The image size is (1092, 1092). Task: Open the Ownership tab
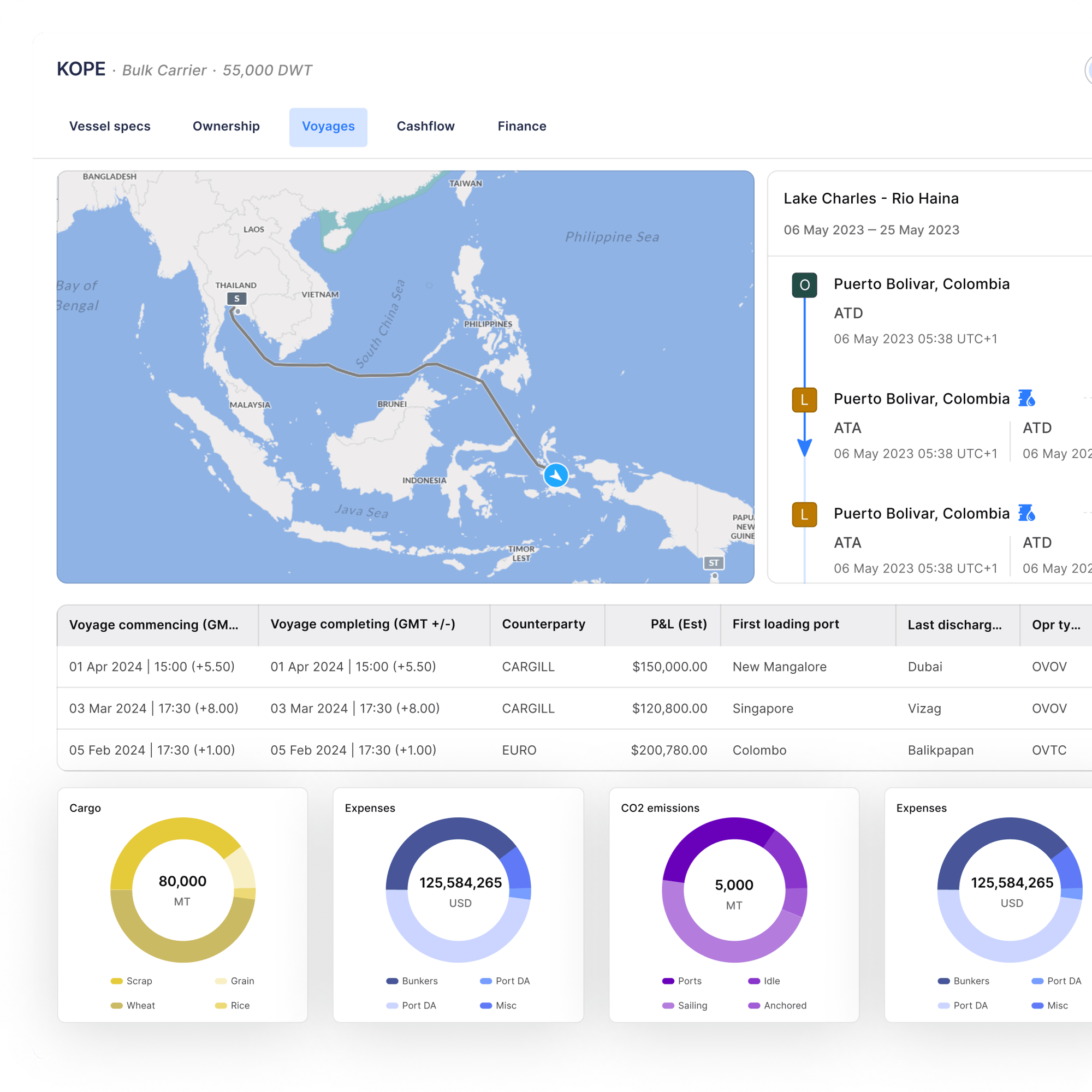pyautogui.click(x=226, y=127)
